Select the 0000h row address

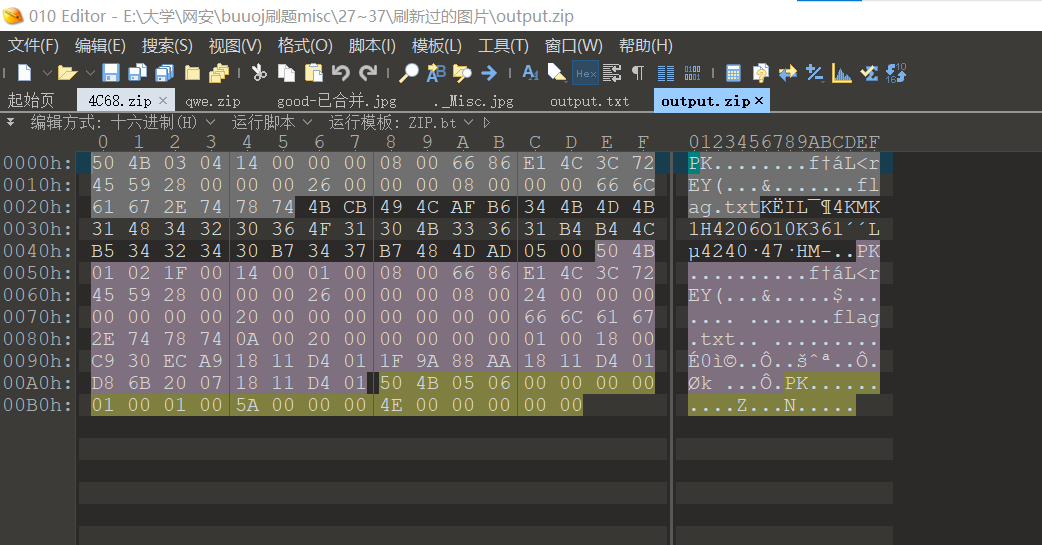point(37,163)
